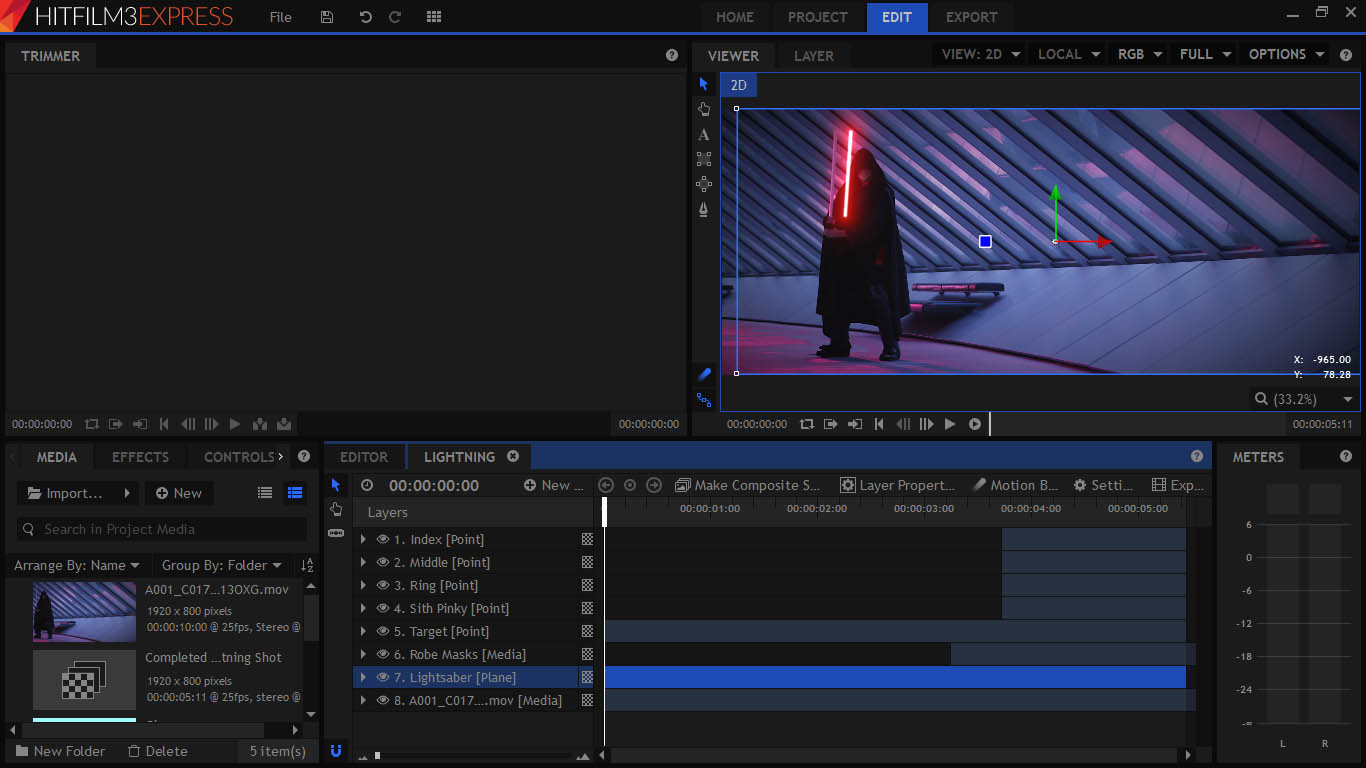
Task: Expand the Robe Masks layer properties
Action: pos(363,654)
